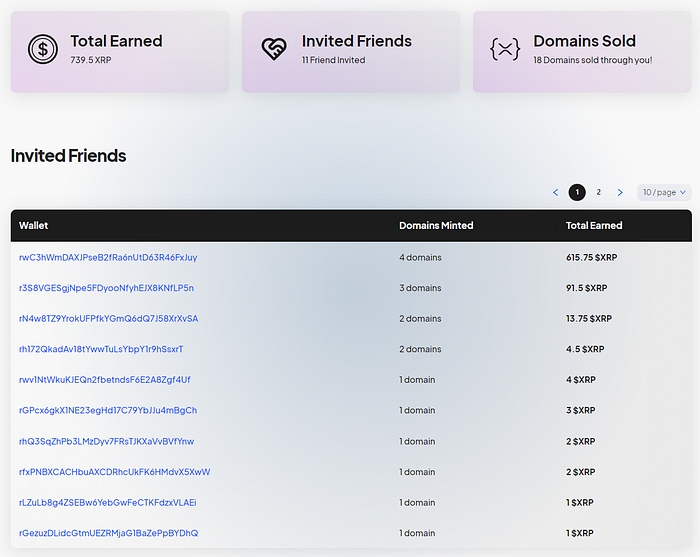Click the Total Earned column header
Image resolution: width=700 pixels, height=557 pixels.
coord(594,226)
